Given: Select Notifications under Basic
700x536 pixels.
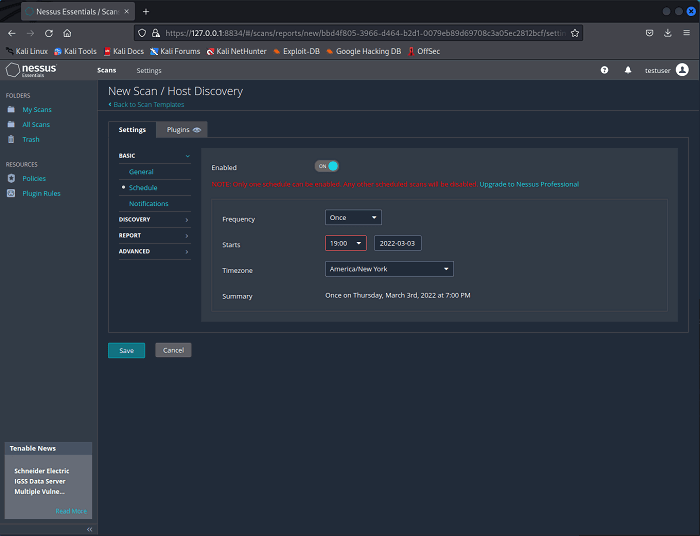Looking at the screenshot, I should point(149,204).
